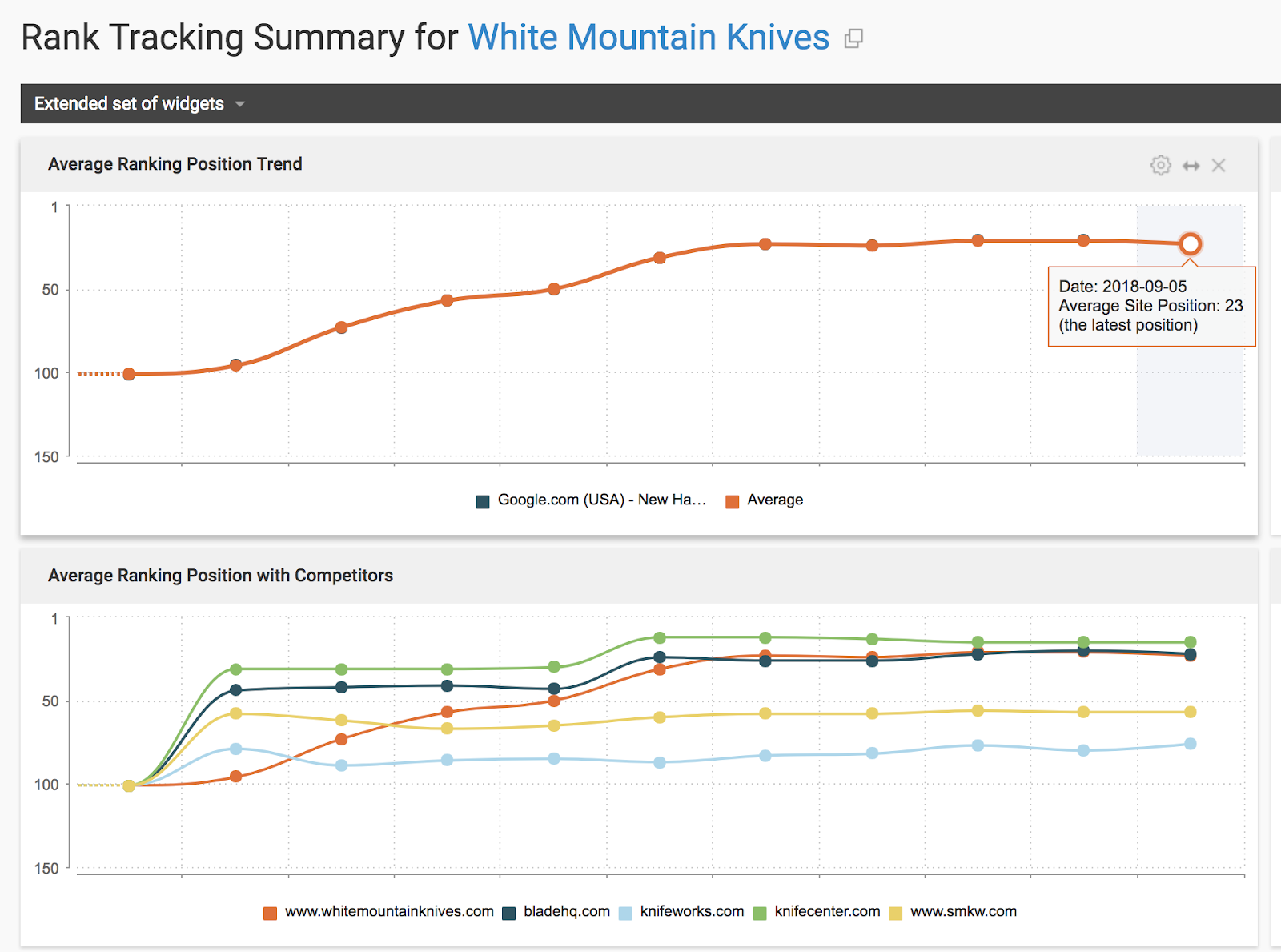
Task: Click the orange Average legend swatch
Action: pyautogui.click(x=732, y=501)
